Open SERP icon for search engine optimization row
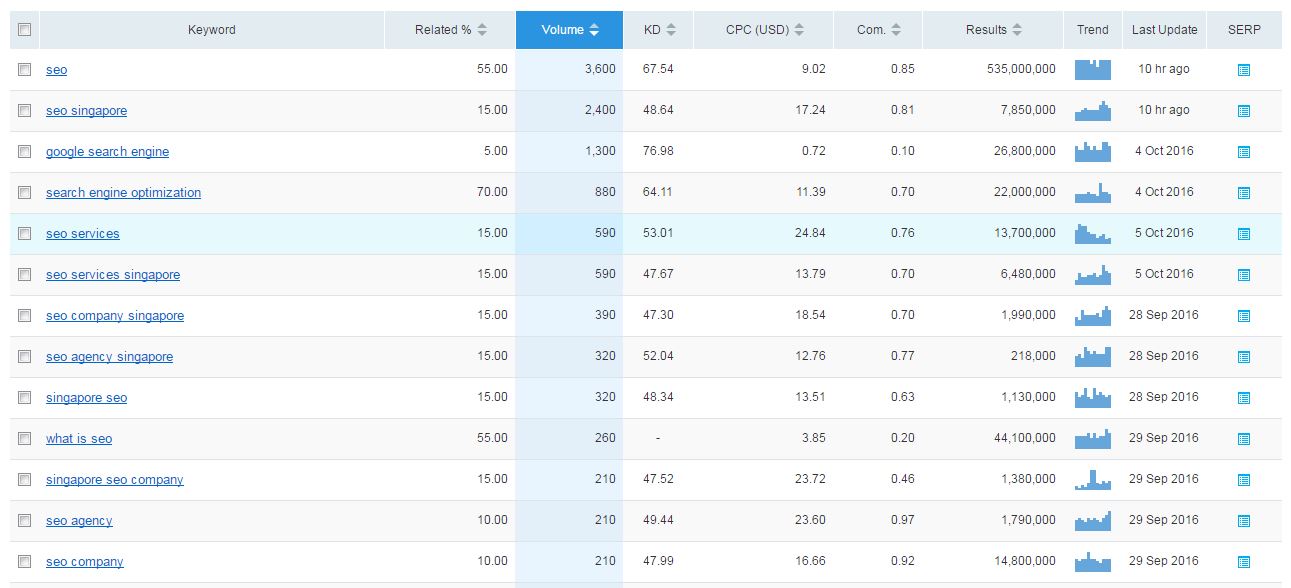 pos(1244,193)
